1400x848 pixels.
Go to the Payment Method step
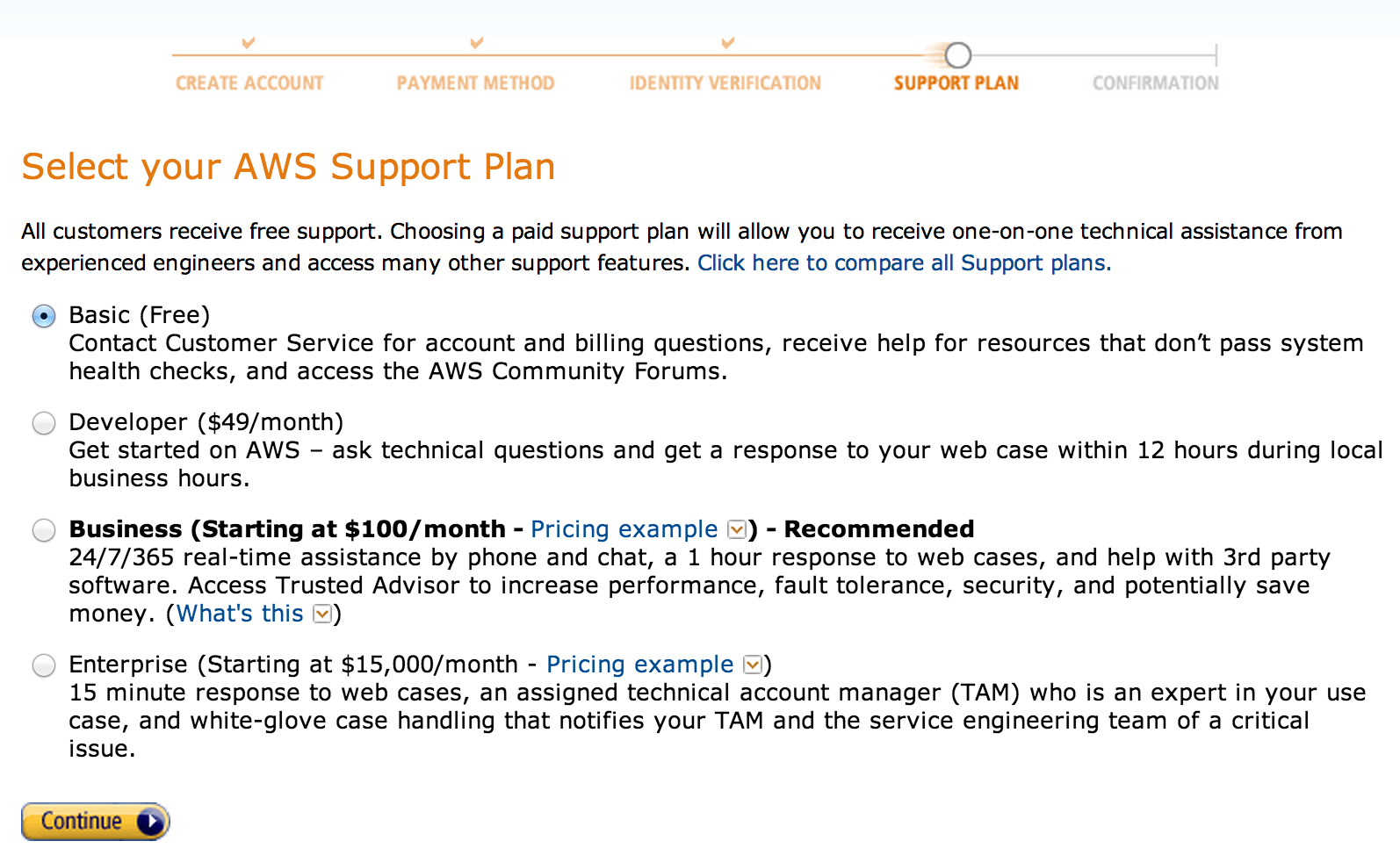[x=475, y=83]
